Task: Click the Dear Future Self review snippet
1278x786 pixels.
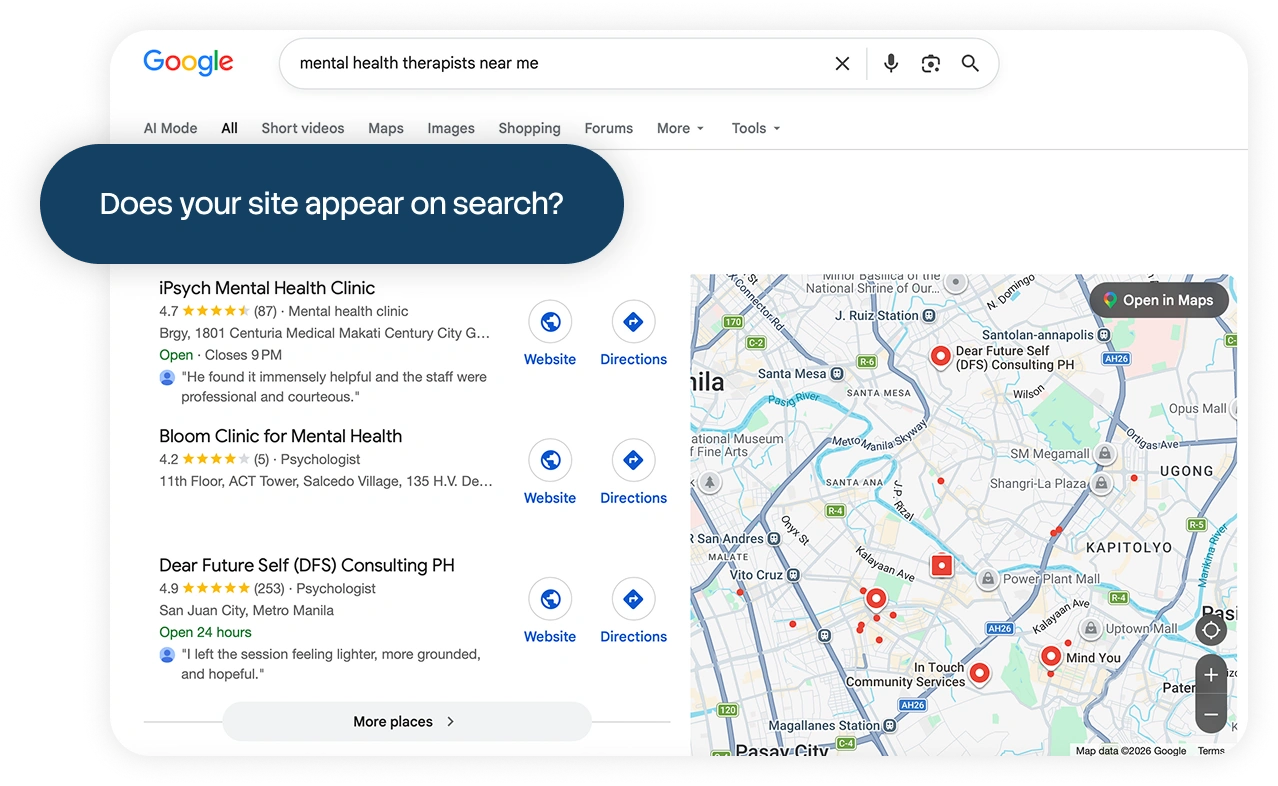Action: point(331,664)
